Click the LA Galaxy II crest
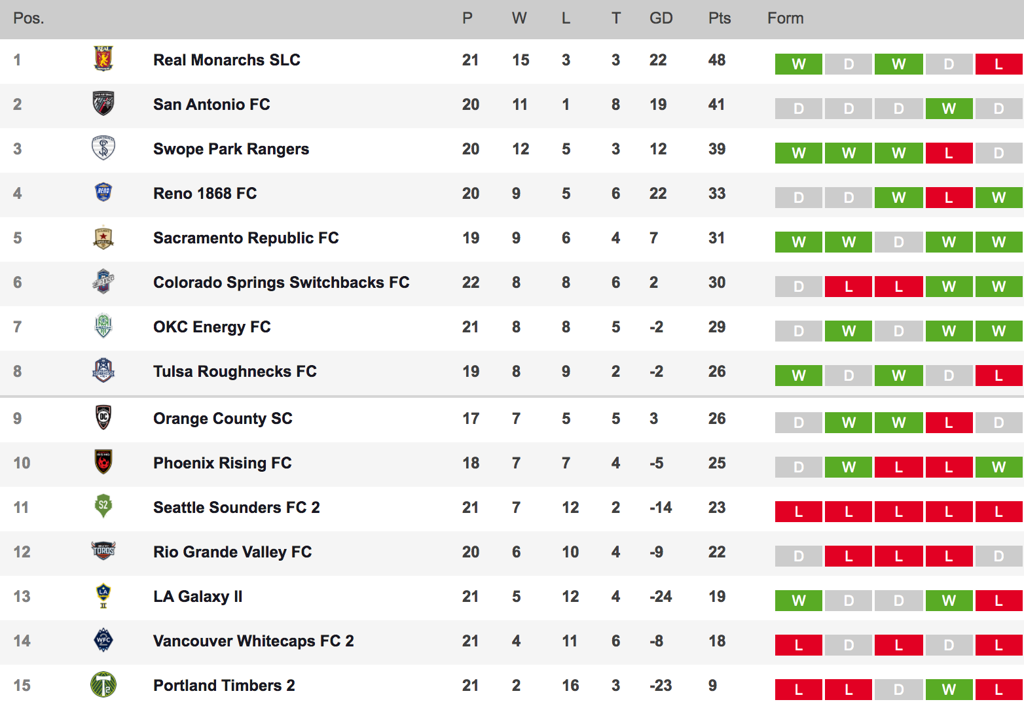The image size is (1024, 704). click(103, 596)
